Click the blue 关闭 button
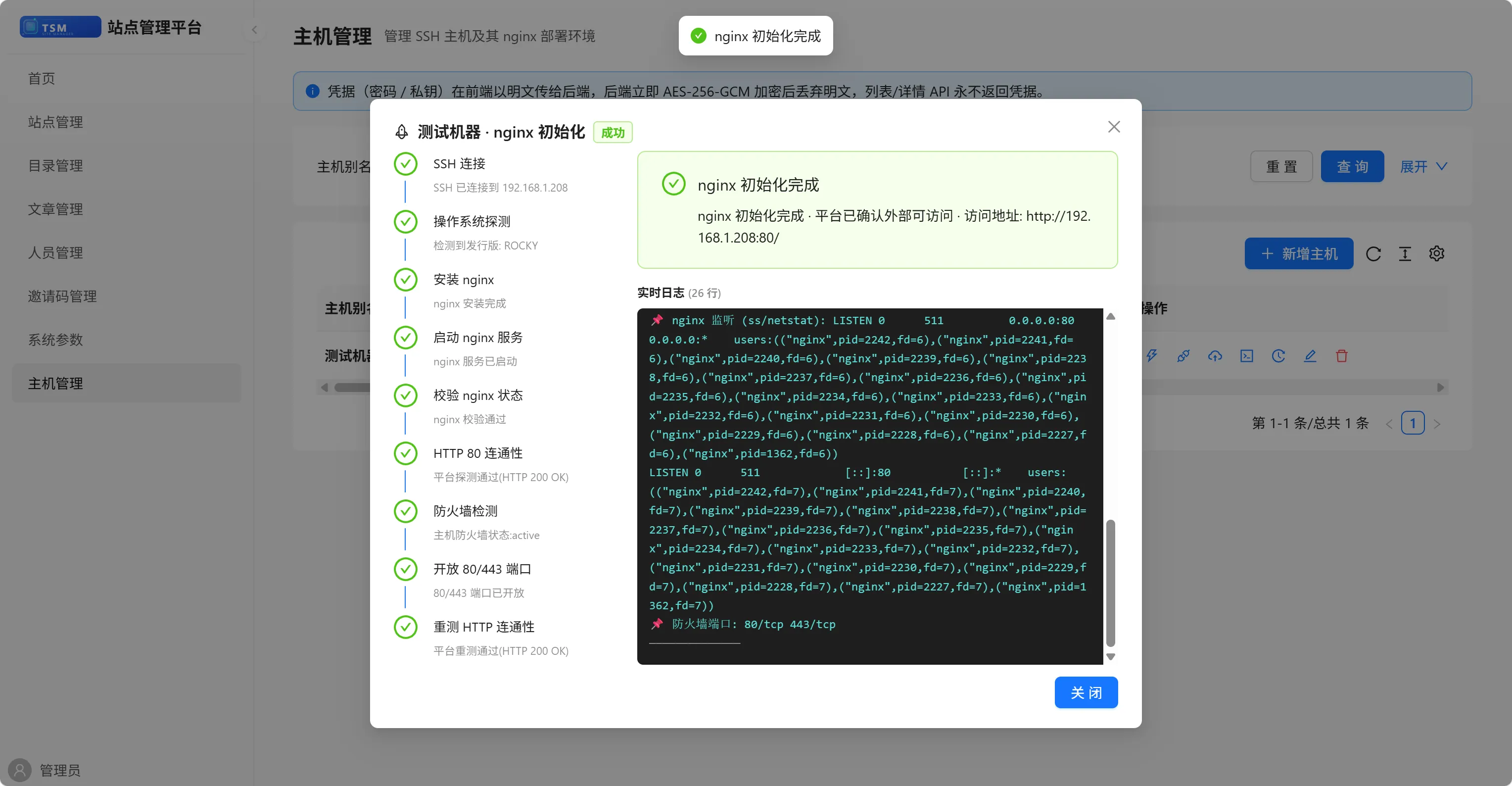This screenshot has width=1512, height=786. point(1086,692)
